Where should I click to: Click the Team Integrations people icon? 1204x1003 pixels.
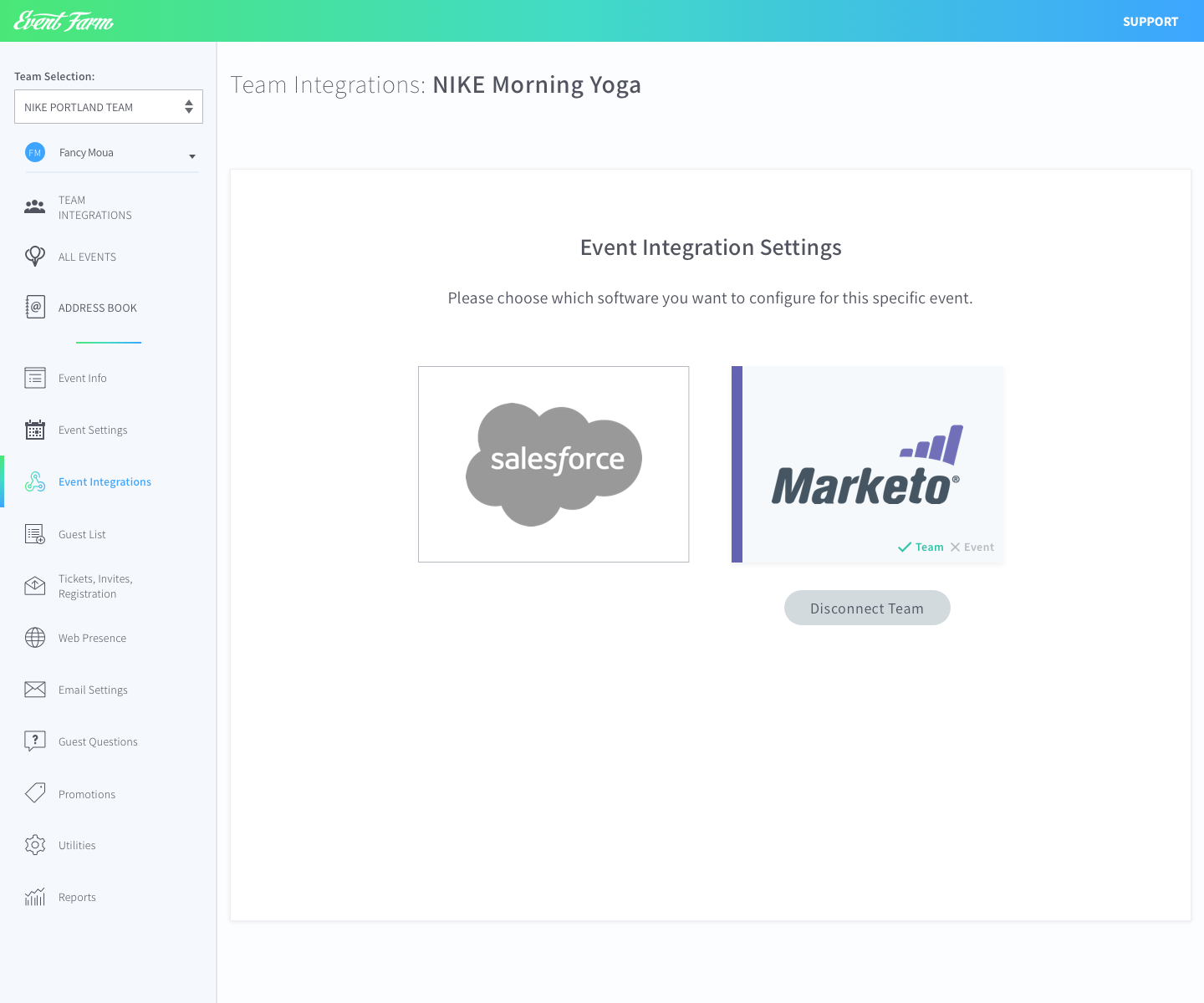click(35, 206)
